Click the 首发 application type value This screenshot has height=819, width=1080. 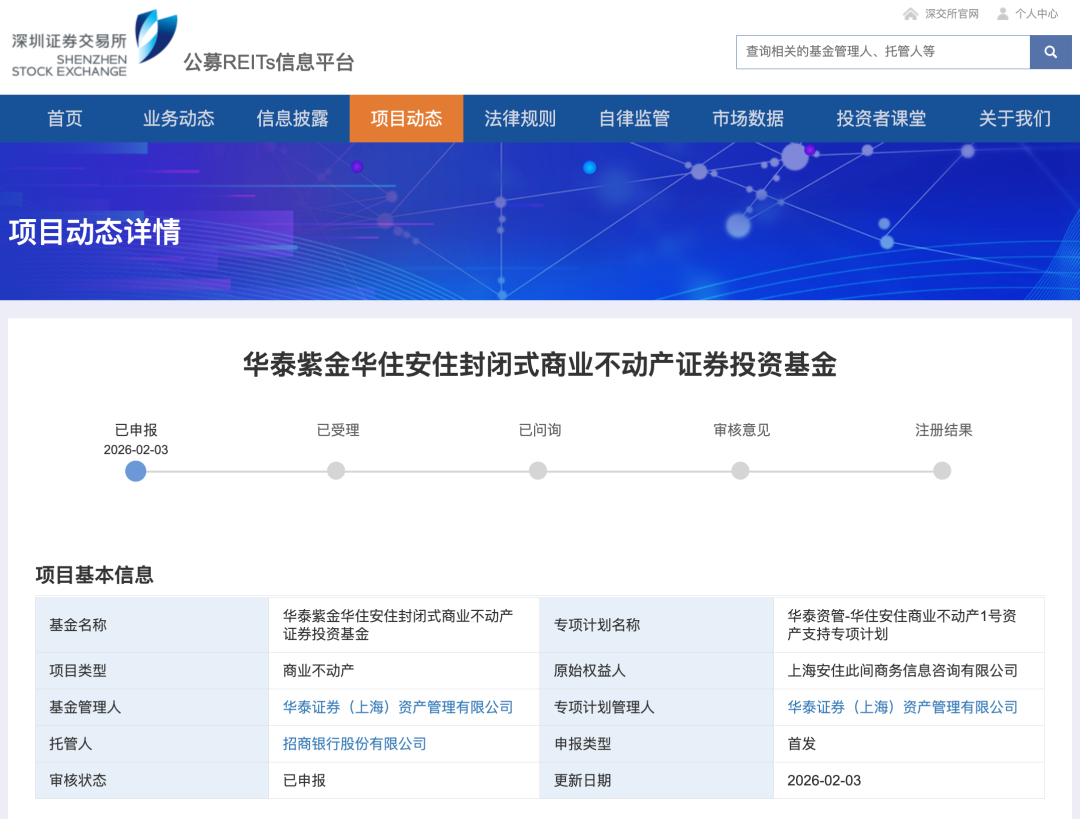(802, 744)
